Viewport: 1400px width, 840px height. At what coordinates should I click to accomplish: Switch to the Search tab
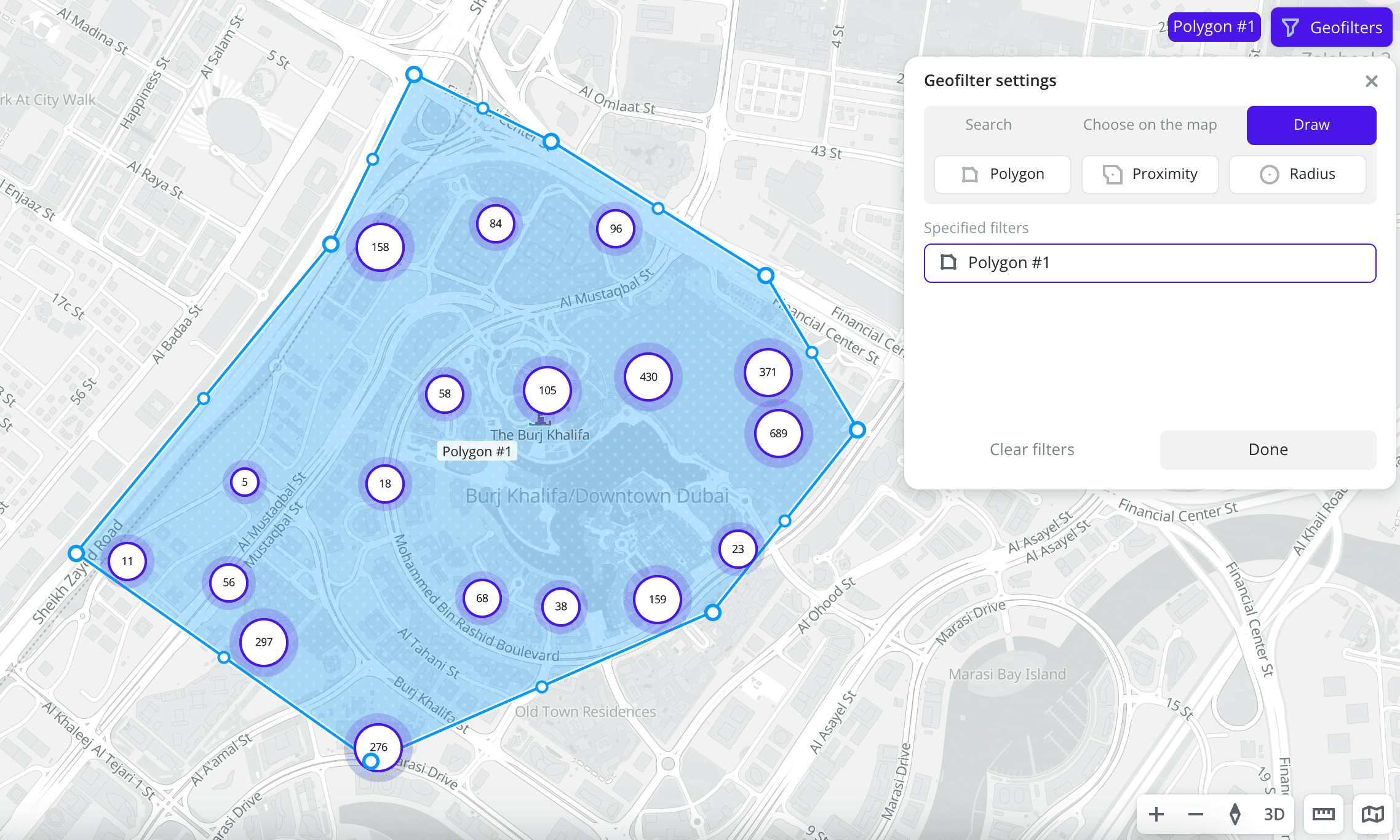pyautogui.click(x=988, y=125)
